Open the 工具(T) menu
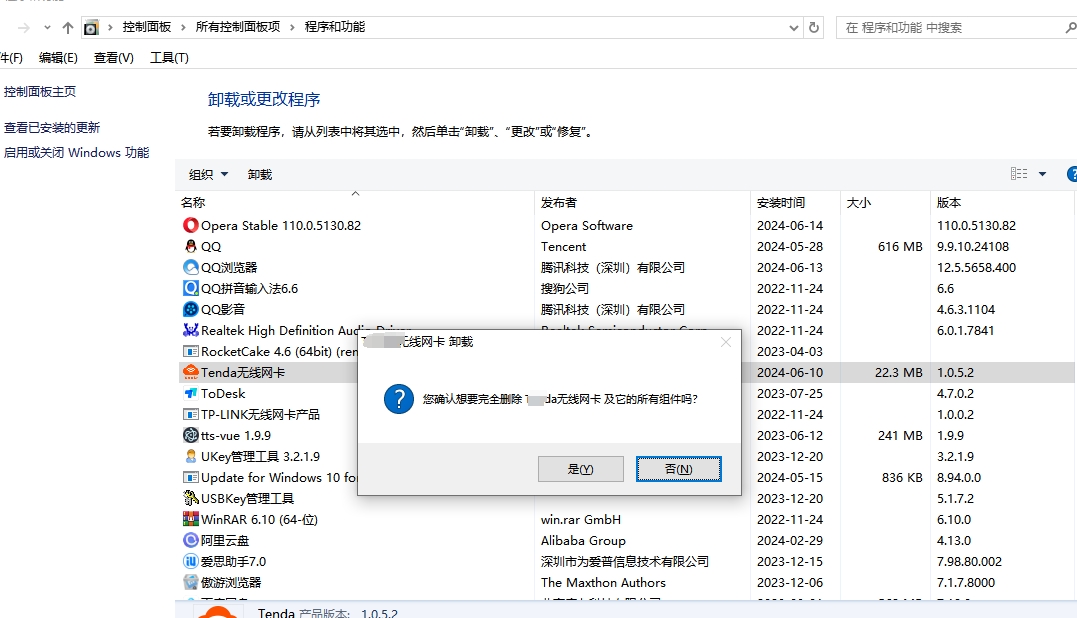The height and width of the screenshot is (618, 1077). (169, 58)
